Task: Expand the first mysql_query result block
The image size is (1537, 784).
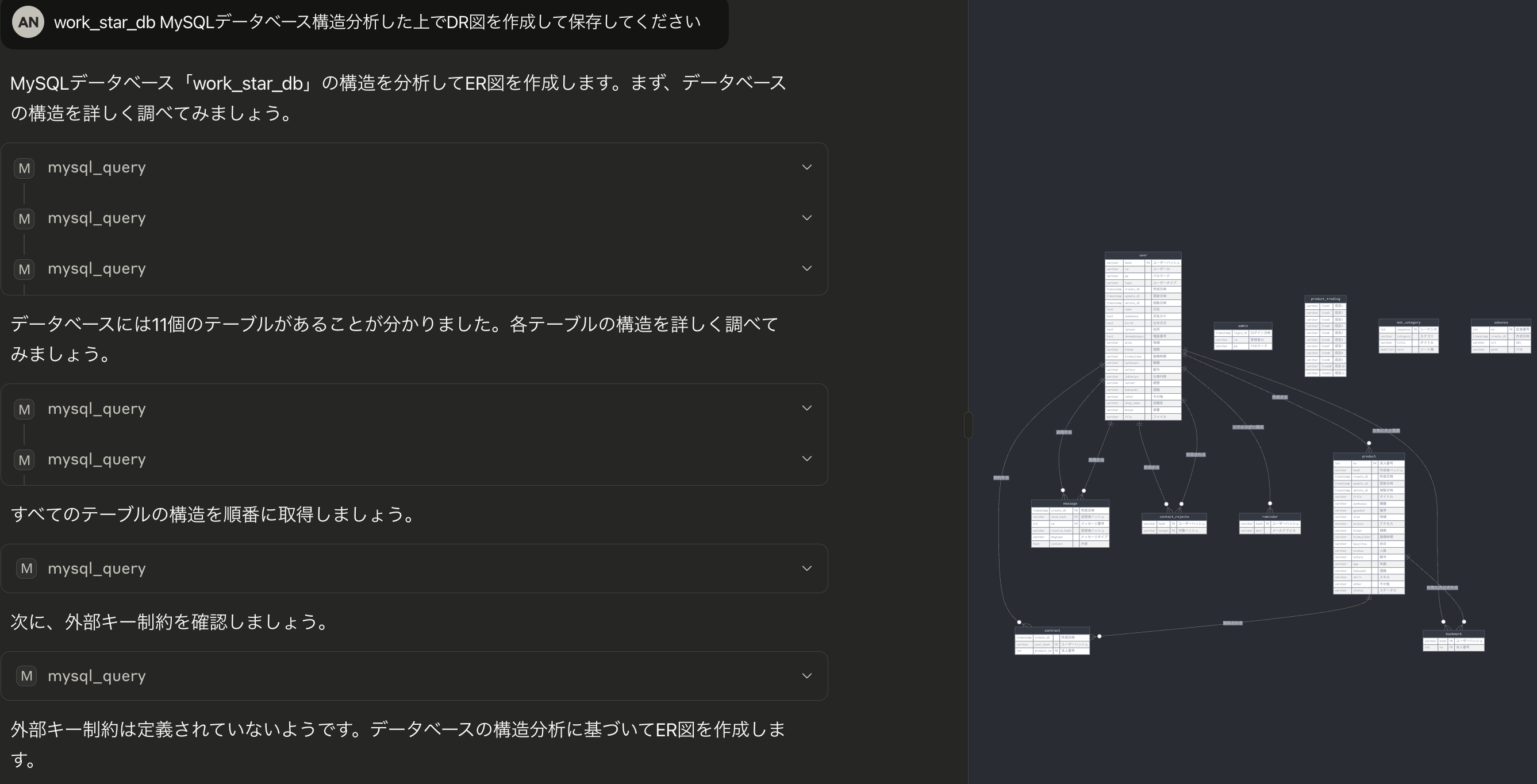Action: pos(806,167)
